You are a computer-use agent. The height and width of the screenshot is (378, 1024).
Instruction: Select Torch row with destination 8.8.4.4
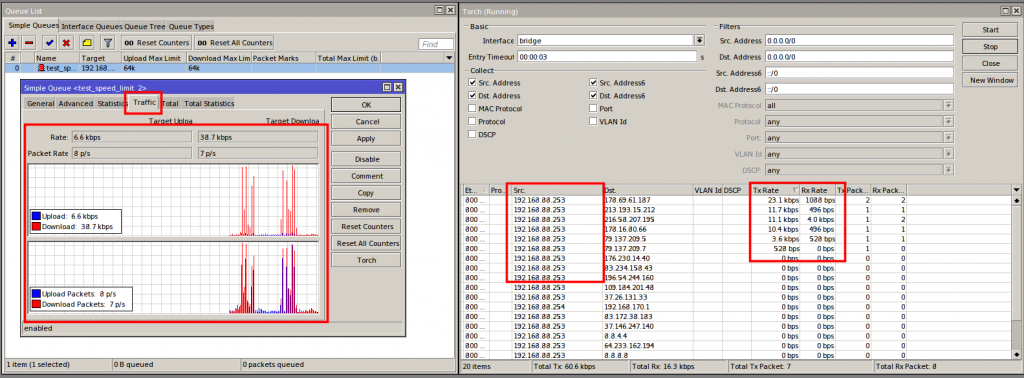tap(737, 336)
